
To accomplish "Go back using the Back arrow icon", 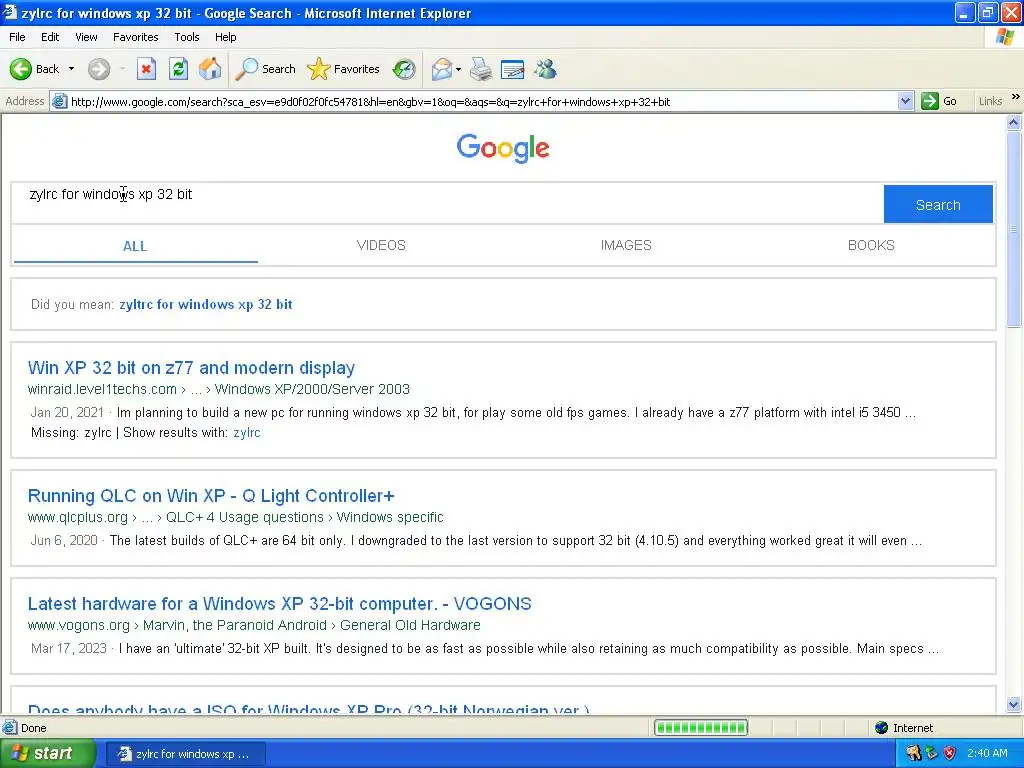I will (x=20, y=69).
